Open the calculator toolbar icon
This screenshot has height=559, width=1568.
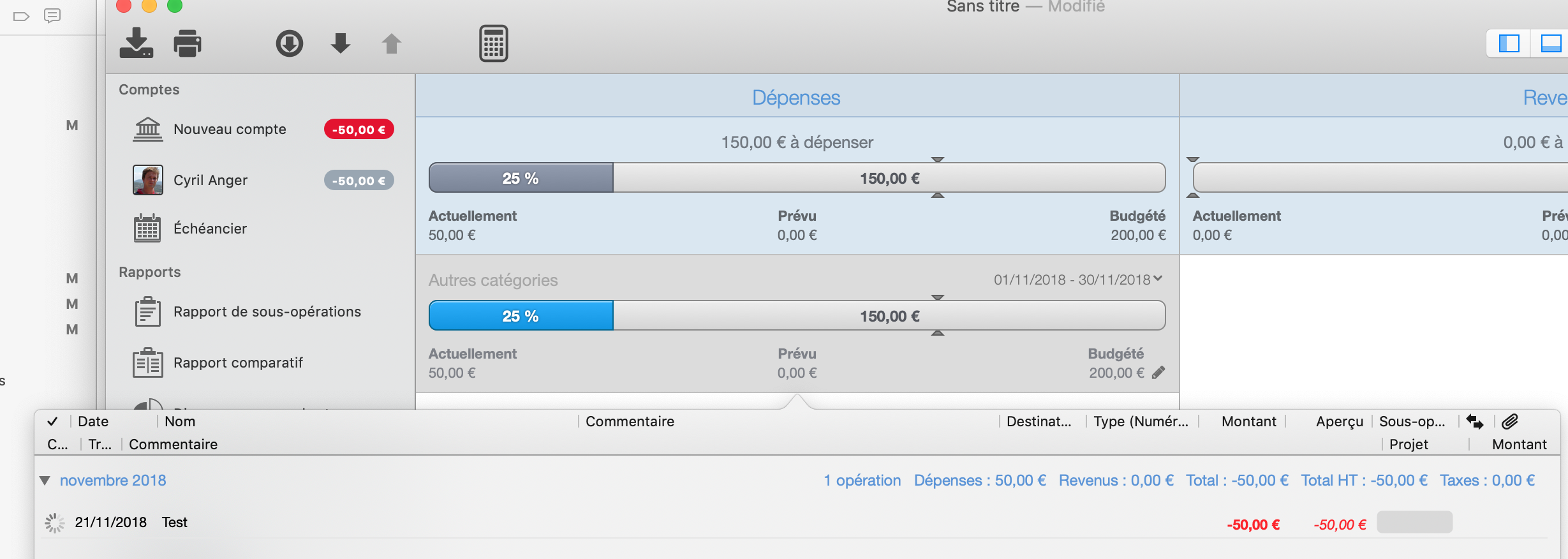coord(494,43)
